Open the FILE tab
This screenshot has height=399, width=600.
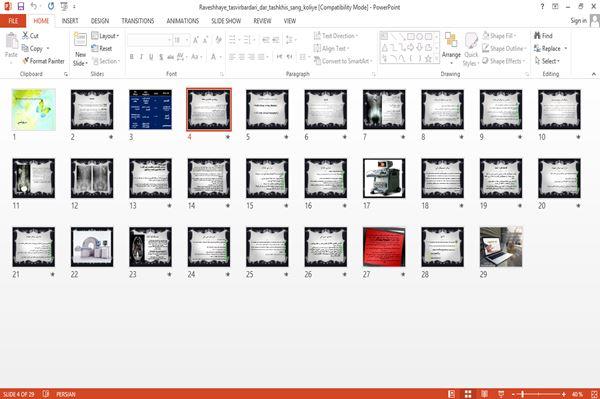pyautogui.click(x=13, y=21)
